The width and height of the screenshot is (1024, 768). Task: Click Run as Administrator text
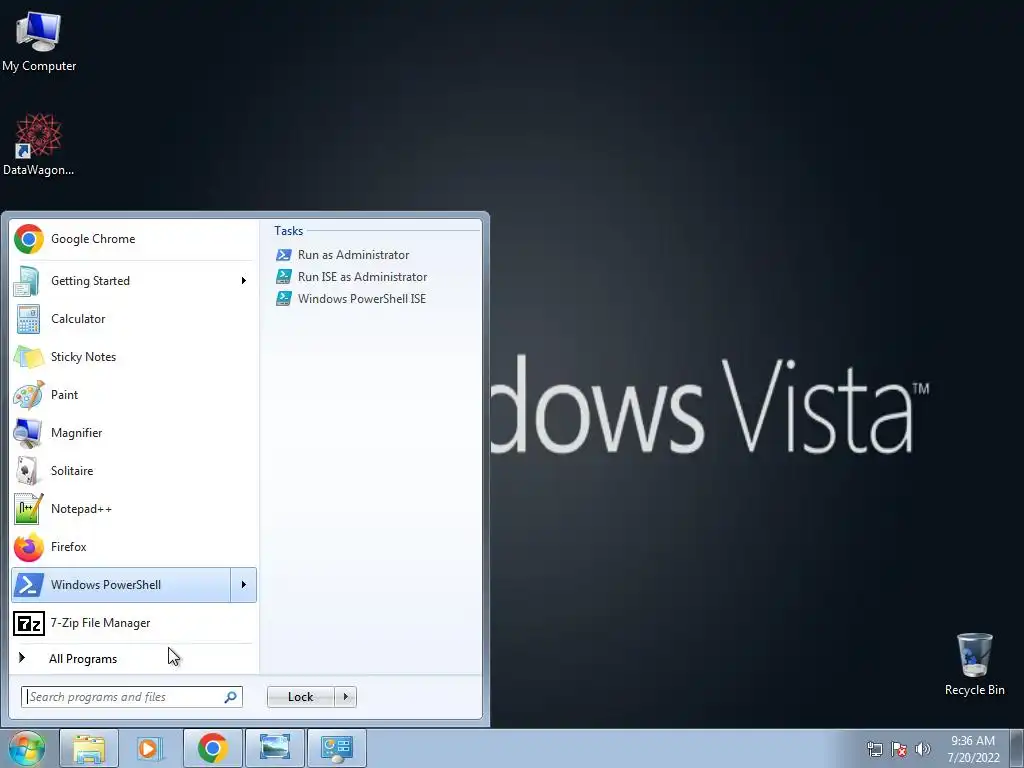[x=353, y=255]
